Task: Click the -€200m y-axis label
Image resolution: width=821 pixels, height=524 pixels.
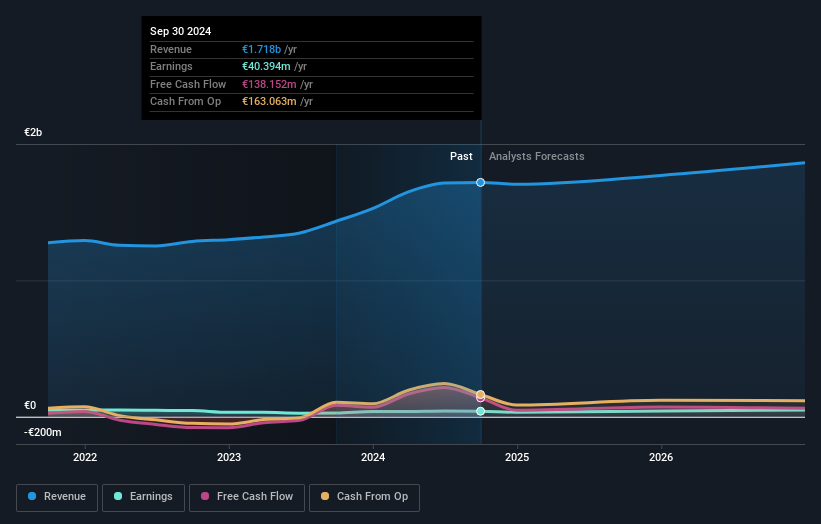Action: (42, 432)
